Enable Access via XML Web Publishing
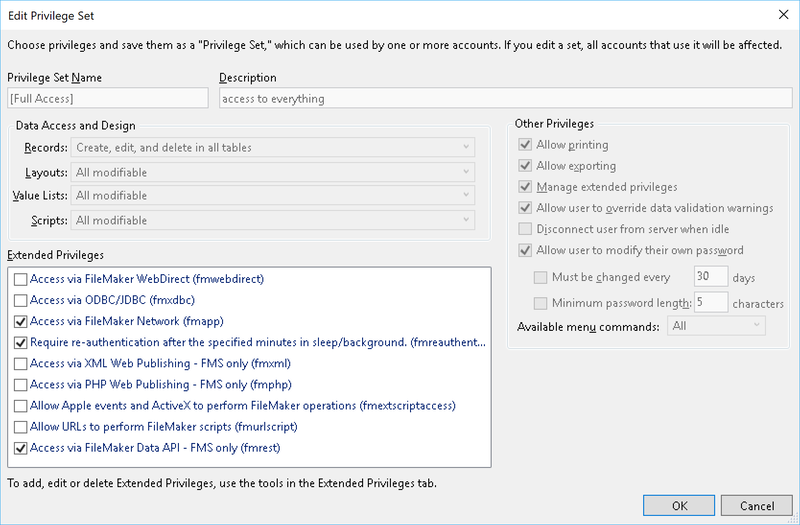Image resolution: width=800 pixels, height=525 pixels. 20,364
